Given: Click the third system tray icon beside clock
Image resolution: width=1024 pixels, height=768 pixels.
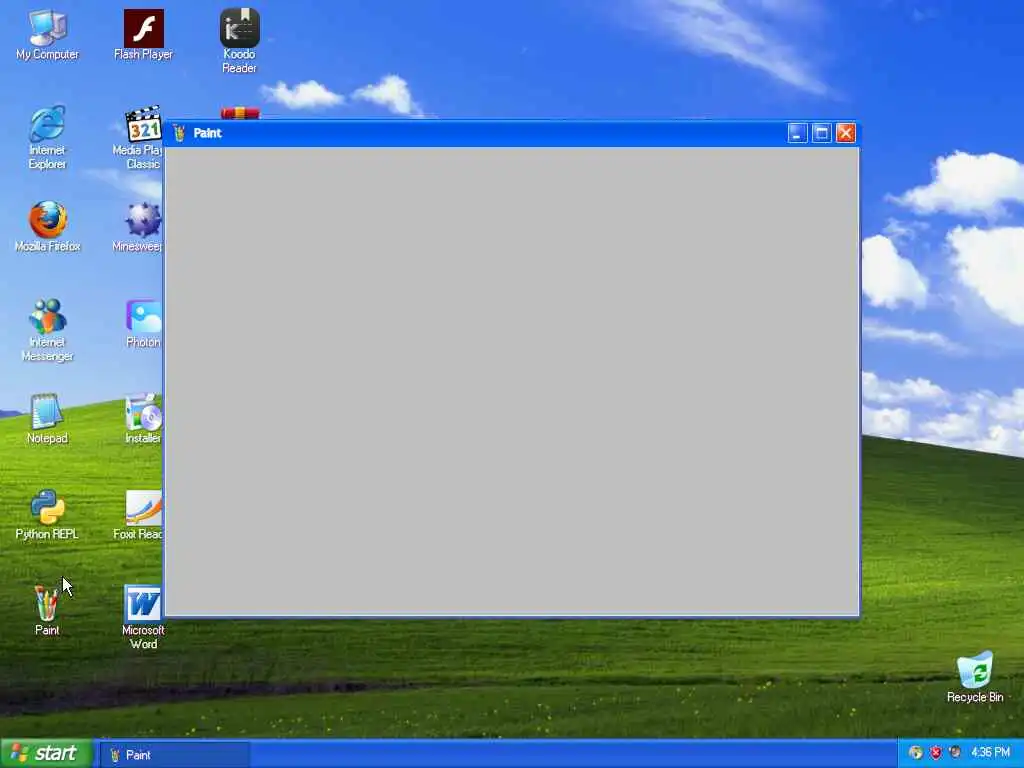Looking at the screenshot, I should pyautogui.click(x=955, y=752).
